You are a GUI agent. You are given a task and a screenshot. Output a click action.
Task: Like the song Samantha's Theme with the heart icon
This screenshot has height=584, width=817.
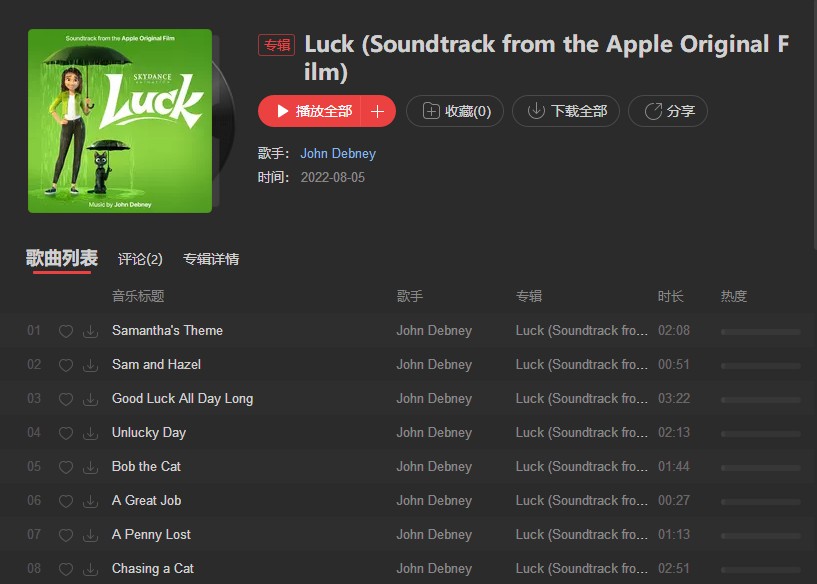66,331
